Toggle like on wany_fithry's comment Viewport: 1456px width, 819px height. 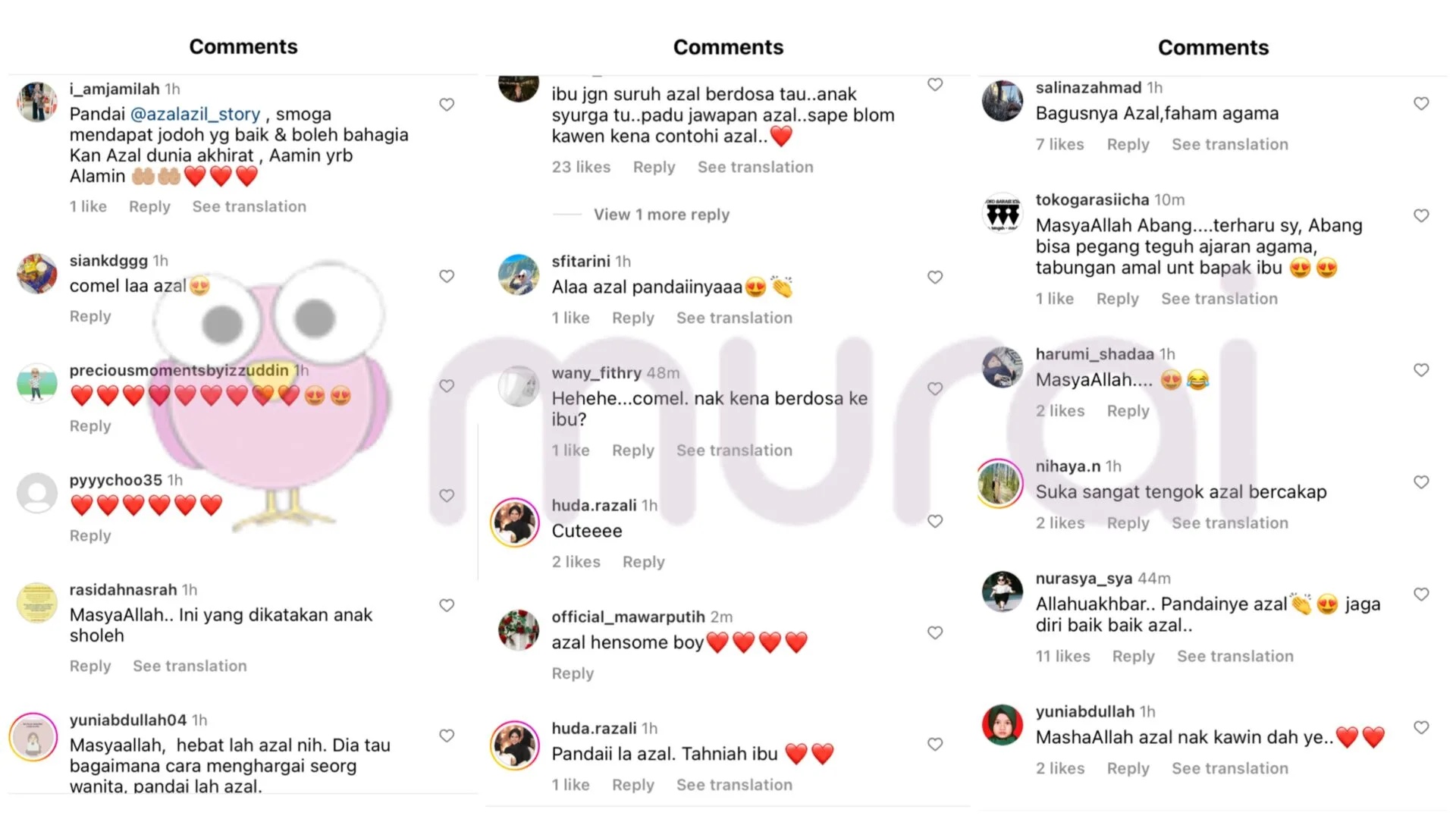tap(935, 388)
